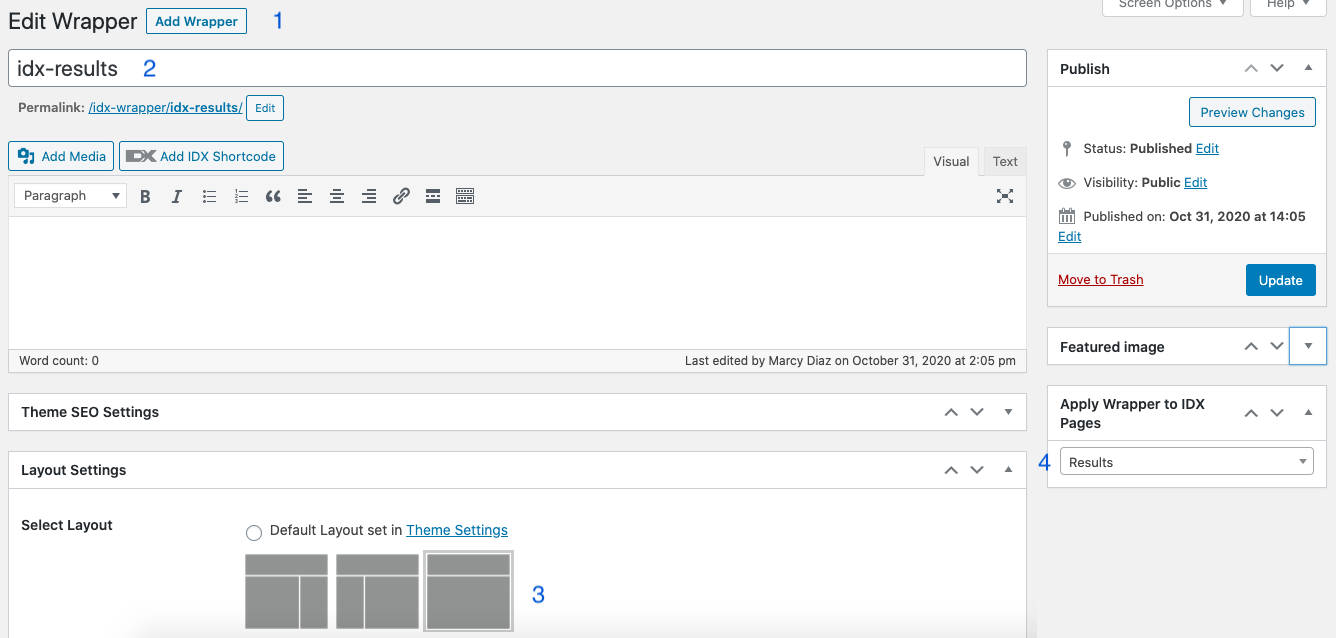The height and width of the screenshot is (638, 1336).
Task: Click the Add Wrapper button
Action: point(196,21)
